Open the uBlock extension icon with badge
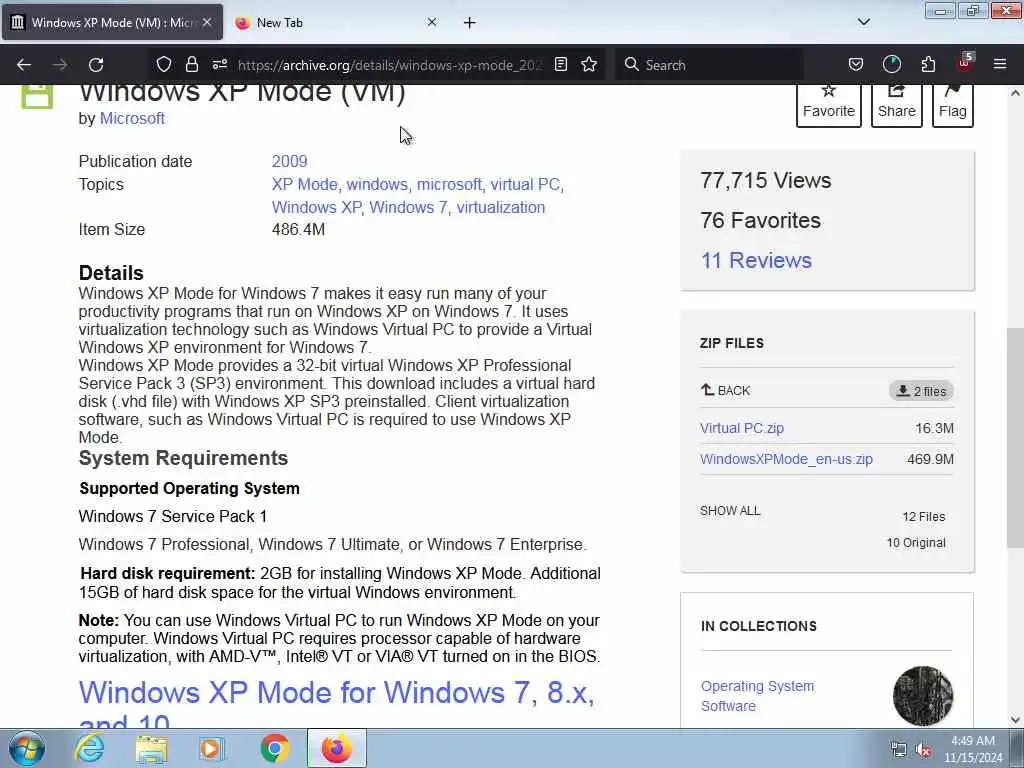 965,63
